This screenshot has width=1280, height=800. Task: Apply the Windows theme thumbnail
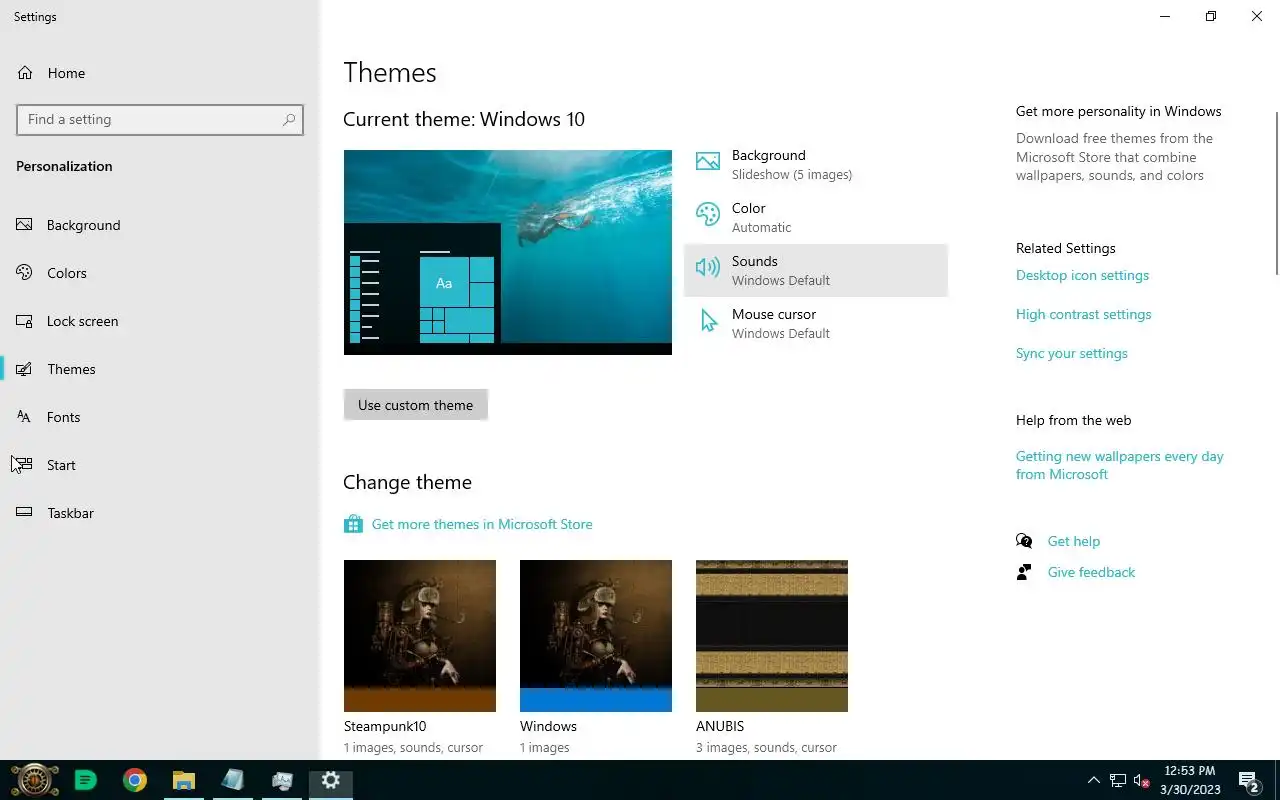click(x=596, y=636)
